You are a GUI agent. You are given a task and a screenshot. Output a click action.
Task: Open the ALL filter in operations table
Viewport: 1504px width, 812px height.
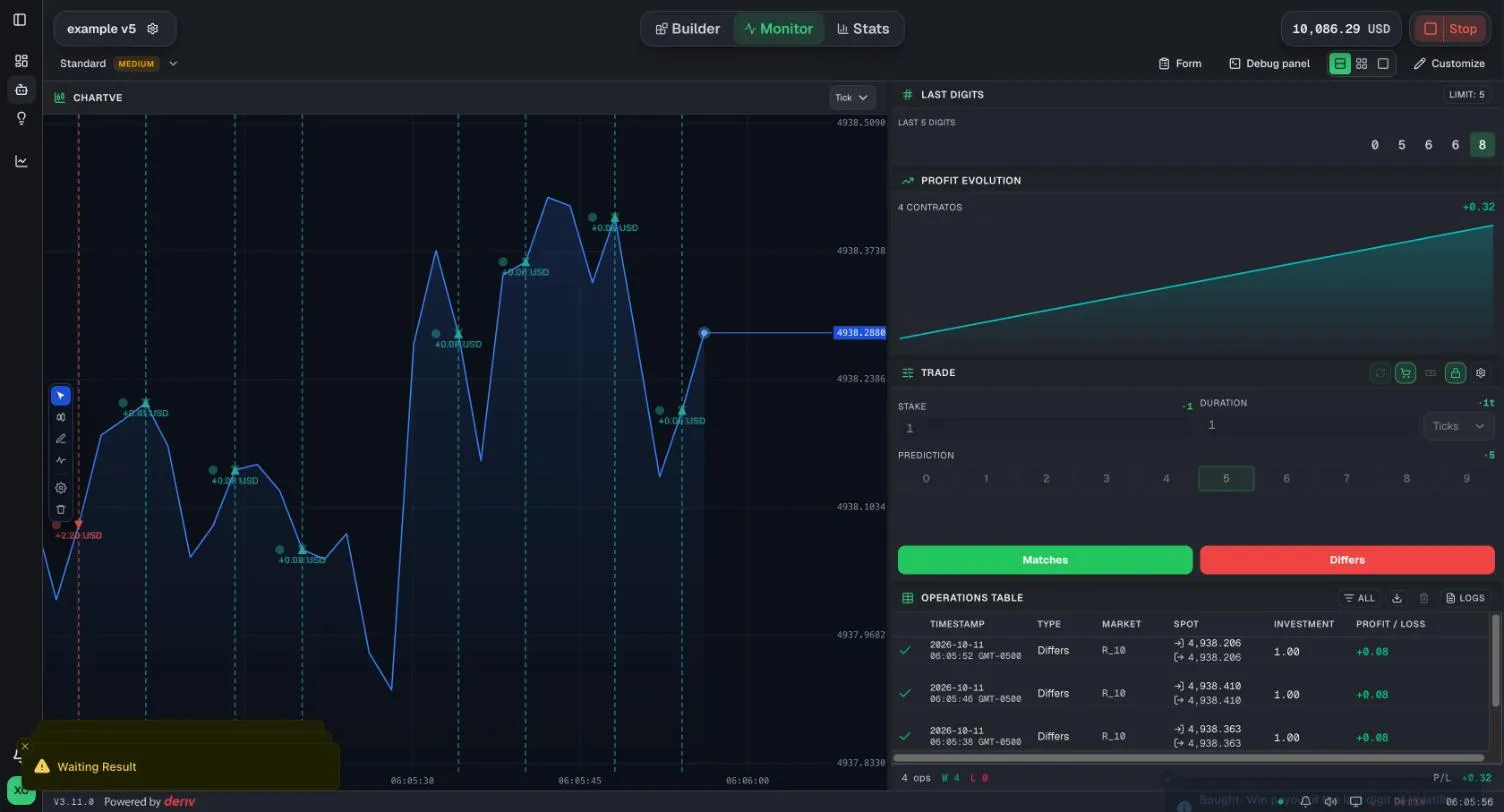(1359, 598)
